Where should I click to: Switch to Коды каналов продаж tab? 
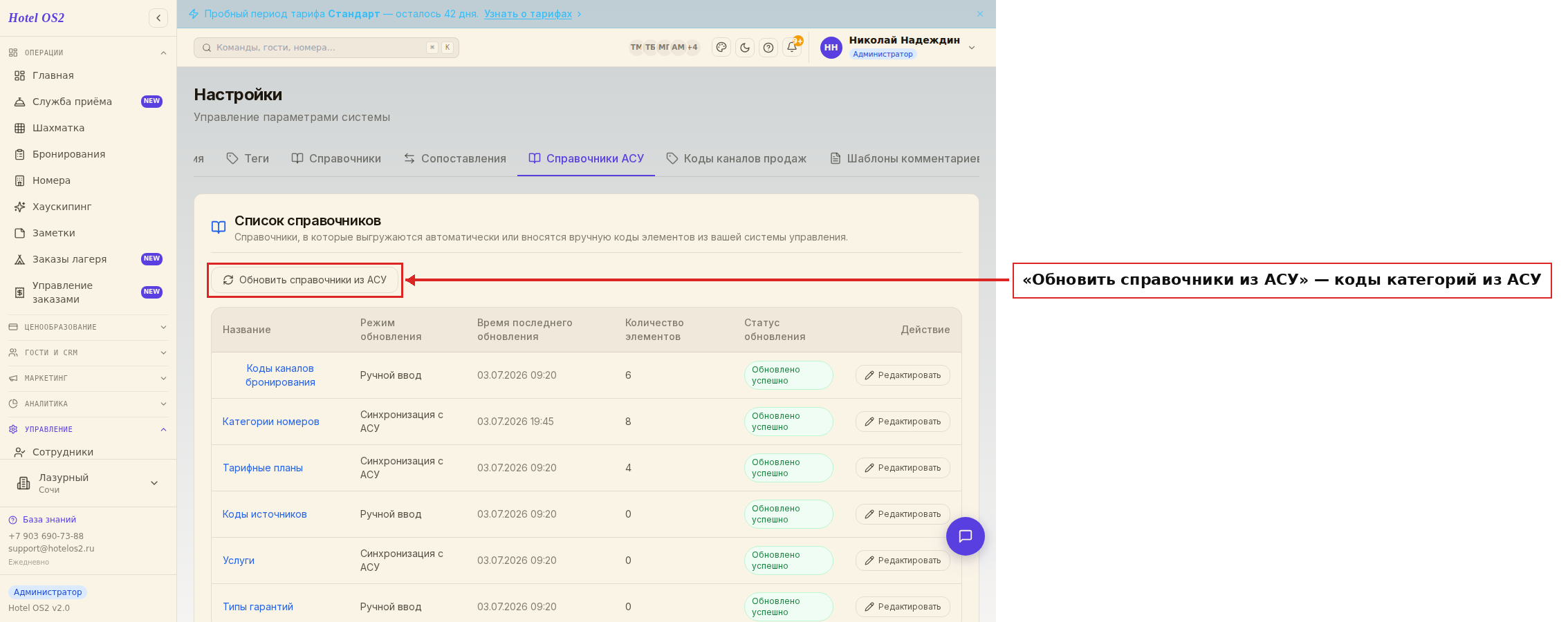point(737,158)
